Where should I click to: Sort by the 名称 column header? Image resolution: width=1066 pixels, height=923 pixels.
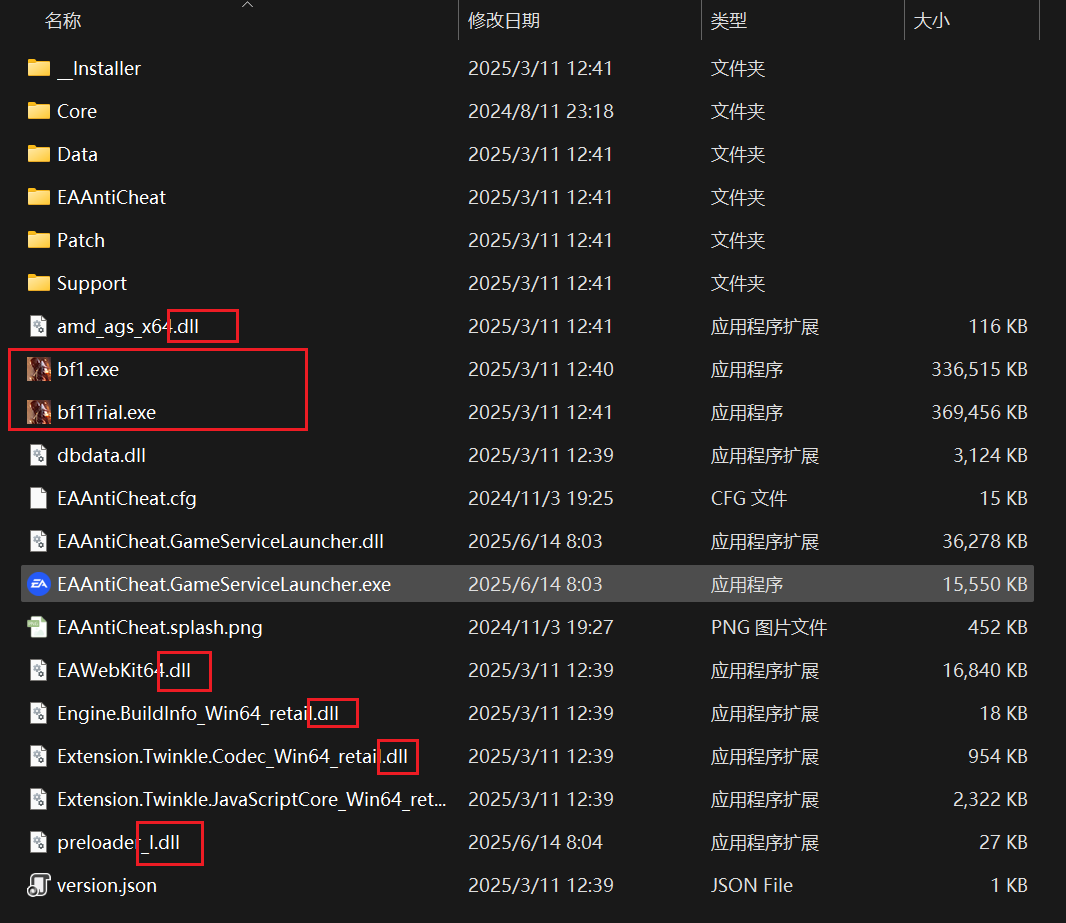pos(63,20)
